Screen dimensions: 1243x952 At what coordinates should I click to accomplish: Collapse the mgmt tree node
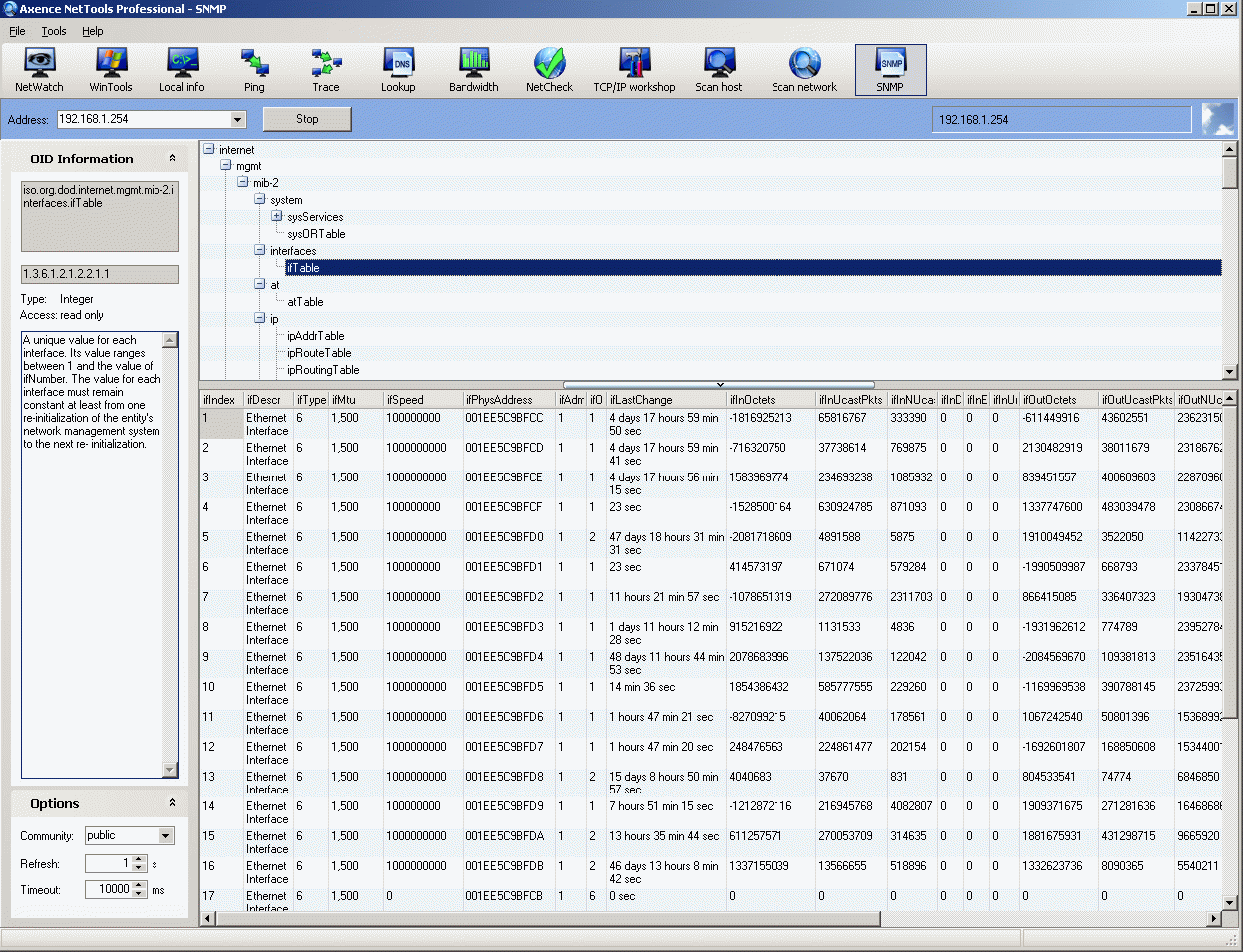[x=226, y=165]
